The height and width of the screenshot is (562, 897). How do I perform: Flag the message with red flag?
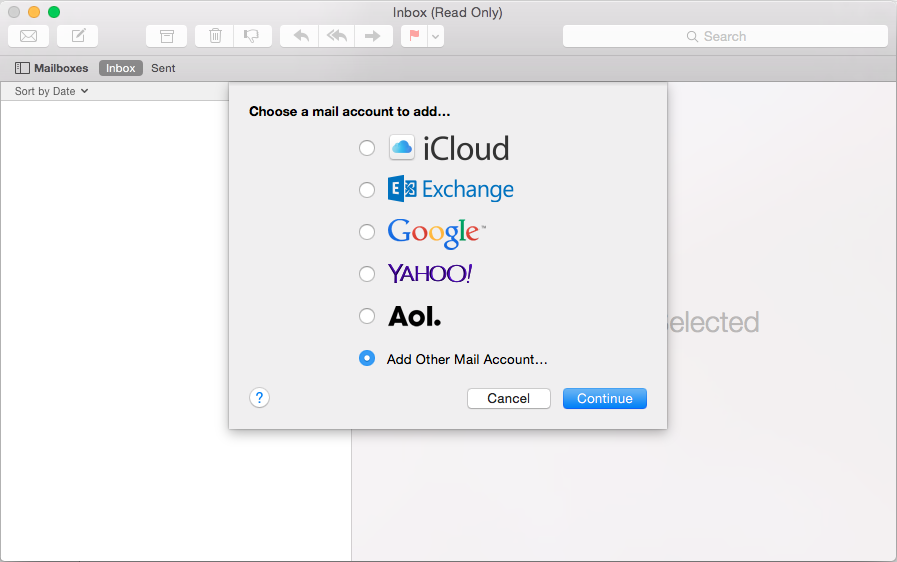point(414,36)
